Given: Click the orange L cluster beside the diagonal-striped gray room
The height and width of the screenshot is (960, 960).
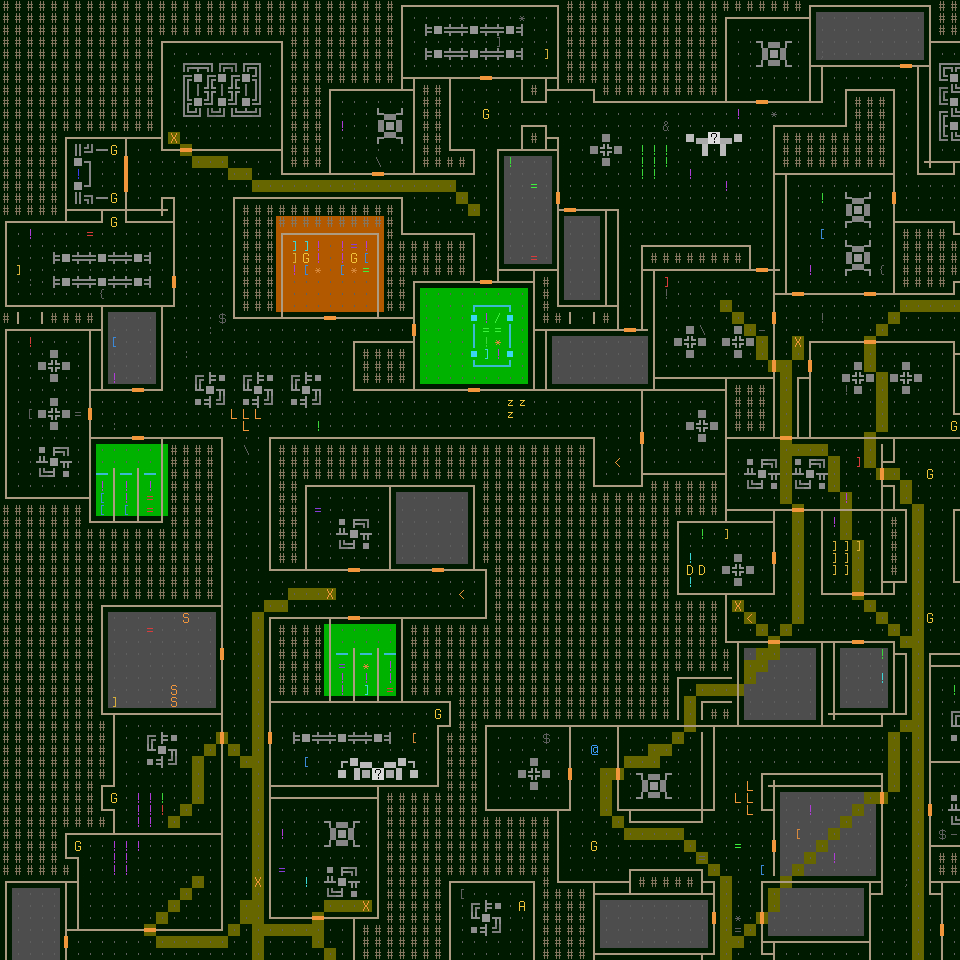Looking at the screenshot, I should [744, 798].
